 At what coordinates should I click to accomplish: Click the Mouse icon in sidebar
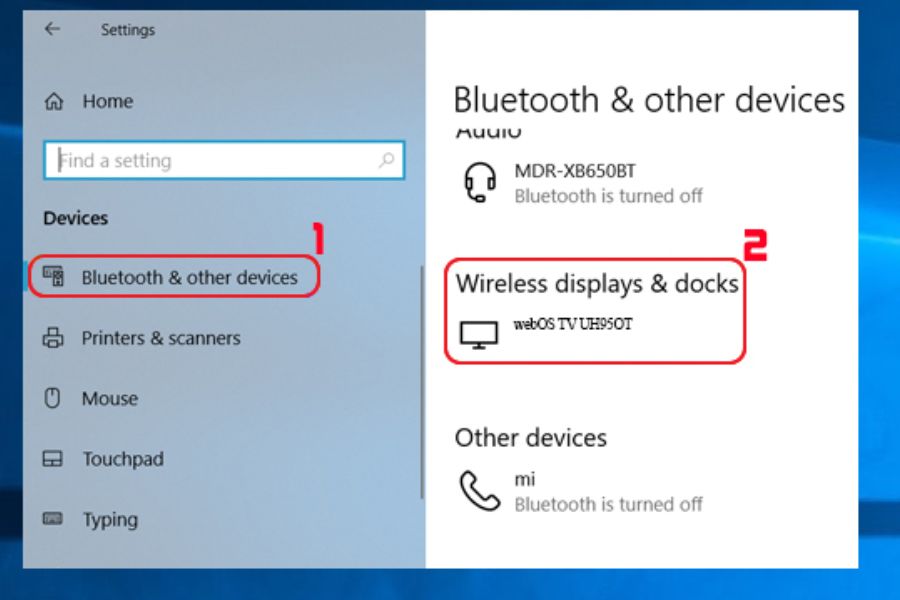pos(54,398)
